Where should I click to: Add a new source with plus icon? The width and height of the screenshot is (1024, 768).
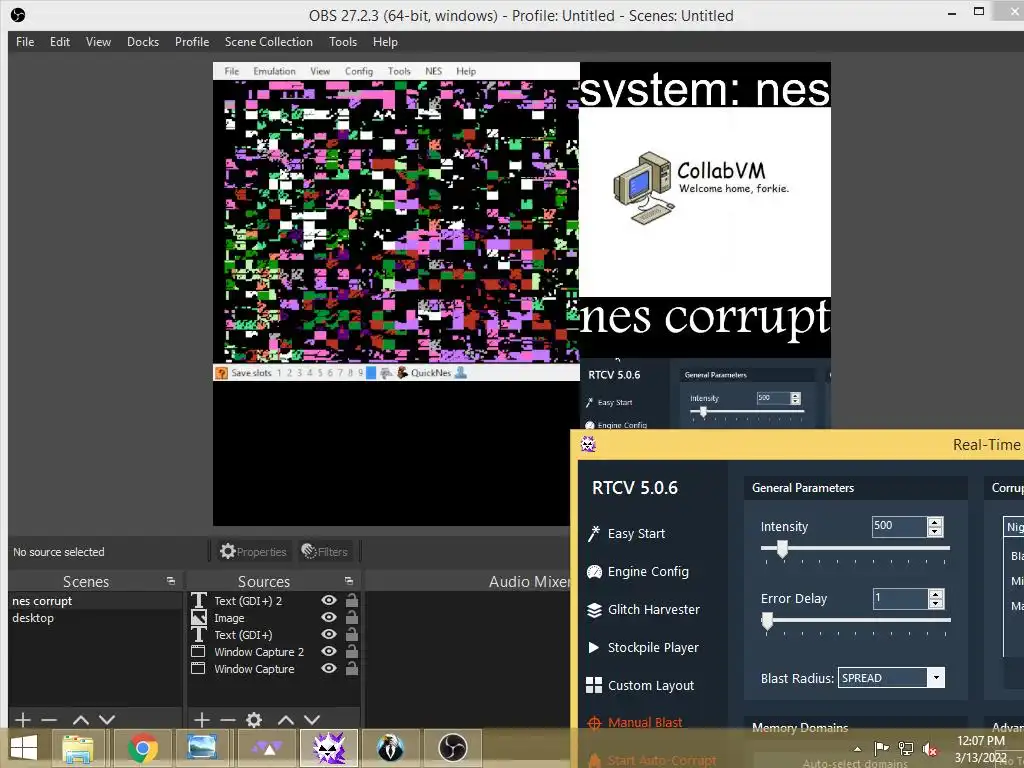[202, 720]
